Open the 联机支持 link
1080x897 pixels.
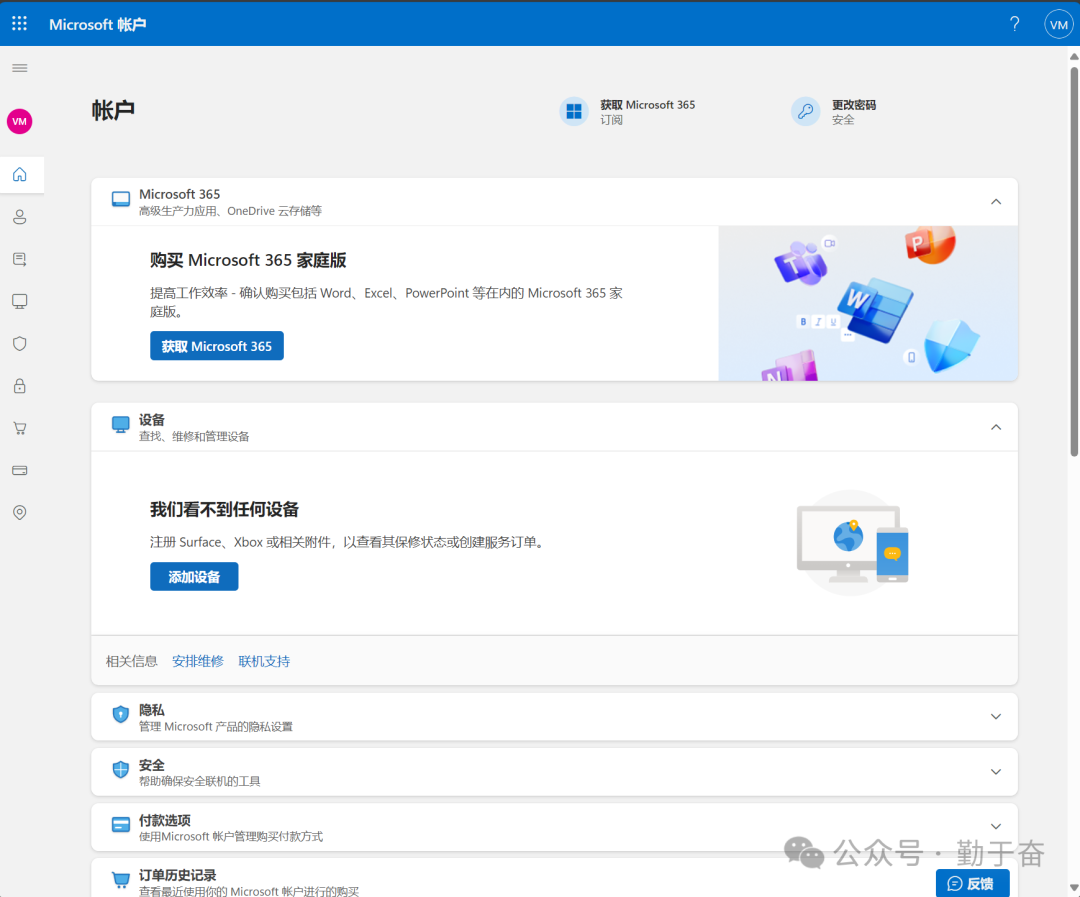pyautogui.click(x=264, y=661)
